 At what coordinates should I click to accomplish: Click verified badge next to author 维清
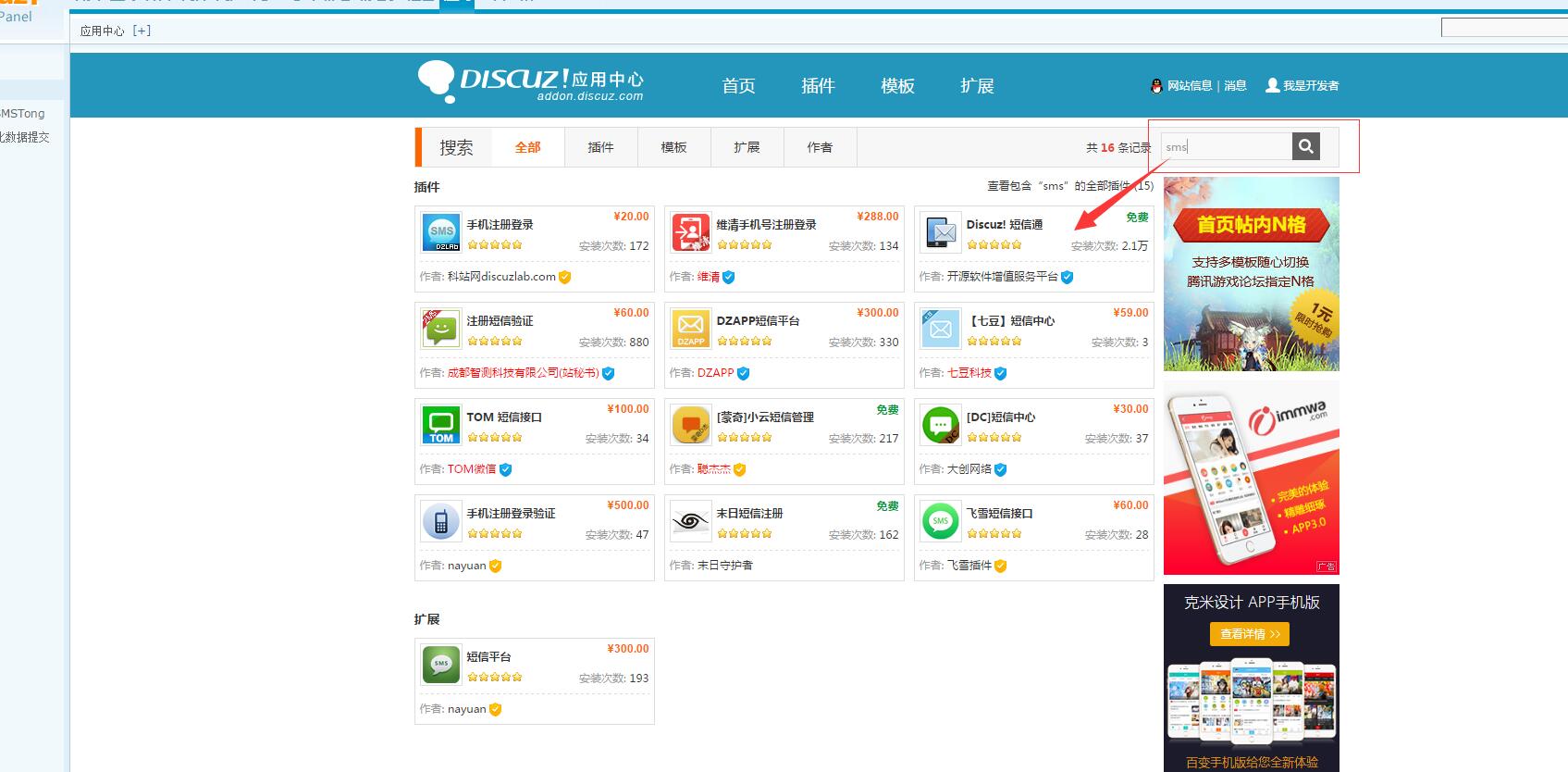(729, 277)
